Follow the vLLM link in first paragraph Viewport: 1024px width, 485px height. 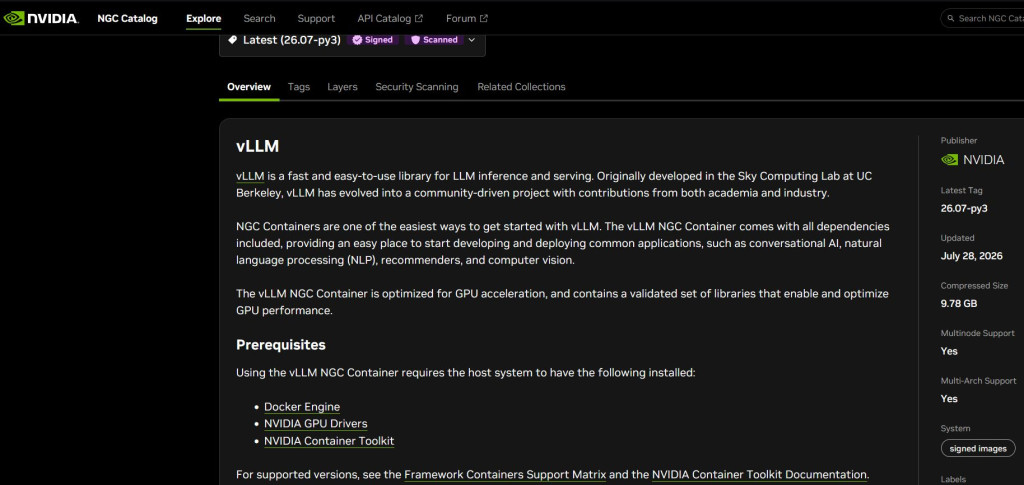(x=250, y=176)
